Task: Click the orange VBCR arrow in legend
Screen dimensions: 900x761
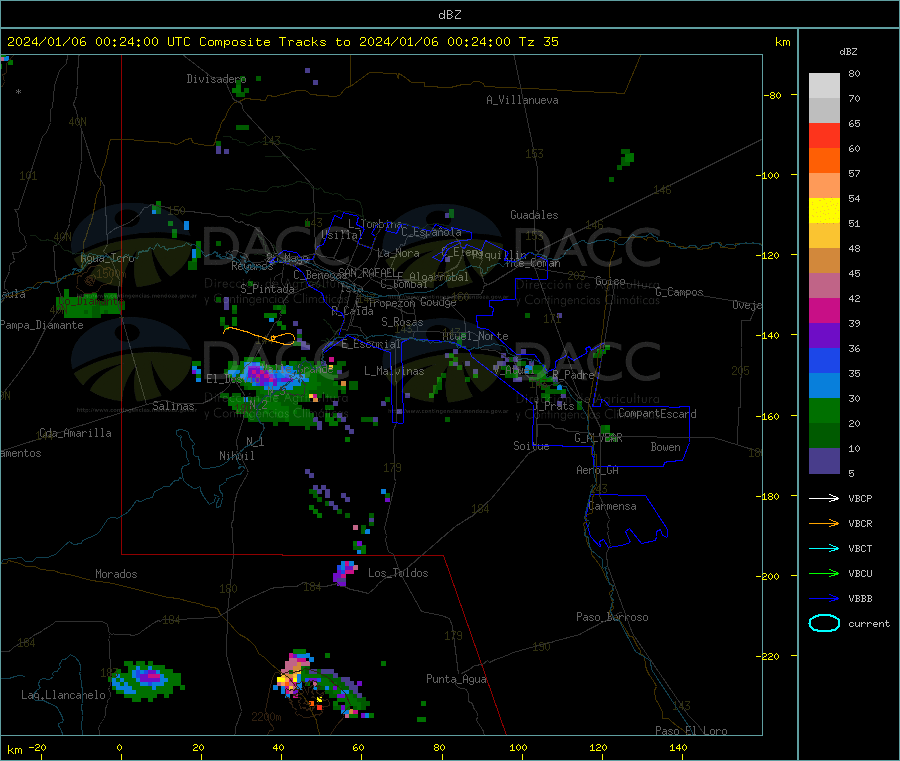Action: [824, 523]
